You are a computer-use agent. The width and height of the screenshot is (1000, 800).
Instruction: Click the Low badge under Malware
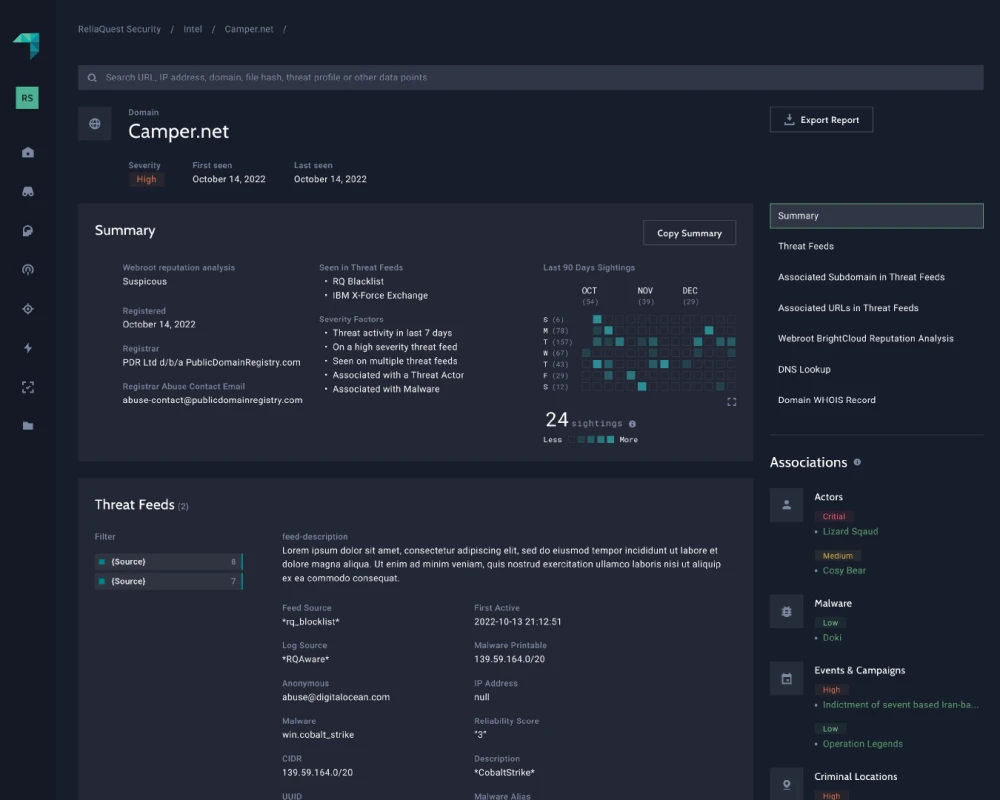click(830, 623)
